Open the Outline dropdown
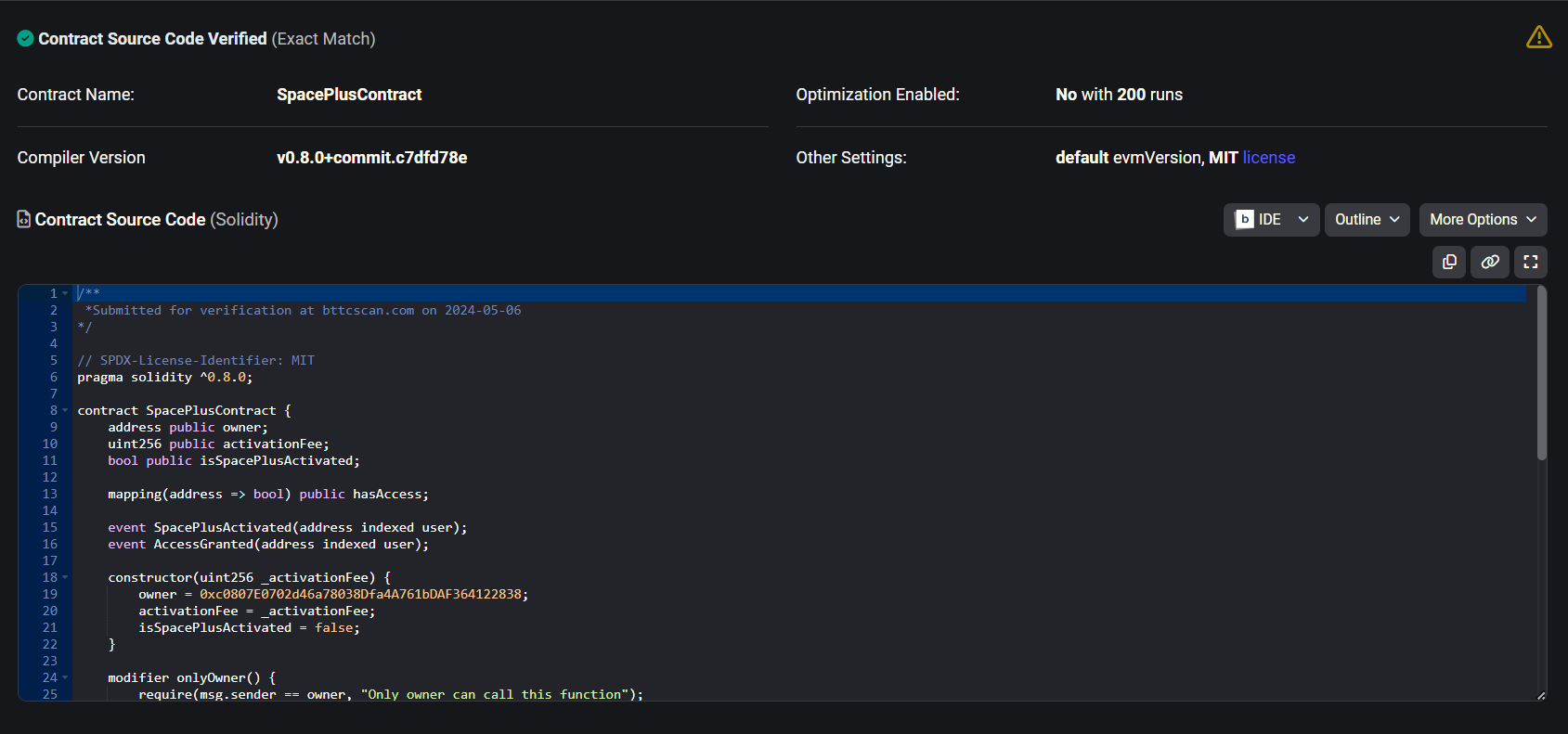 tap(1367, 220)
